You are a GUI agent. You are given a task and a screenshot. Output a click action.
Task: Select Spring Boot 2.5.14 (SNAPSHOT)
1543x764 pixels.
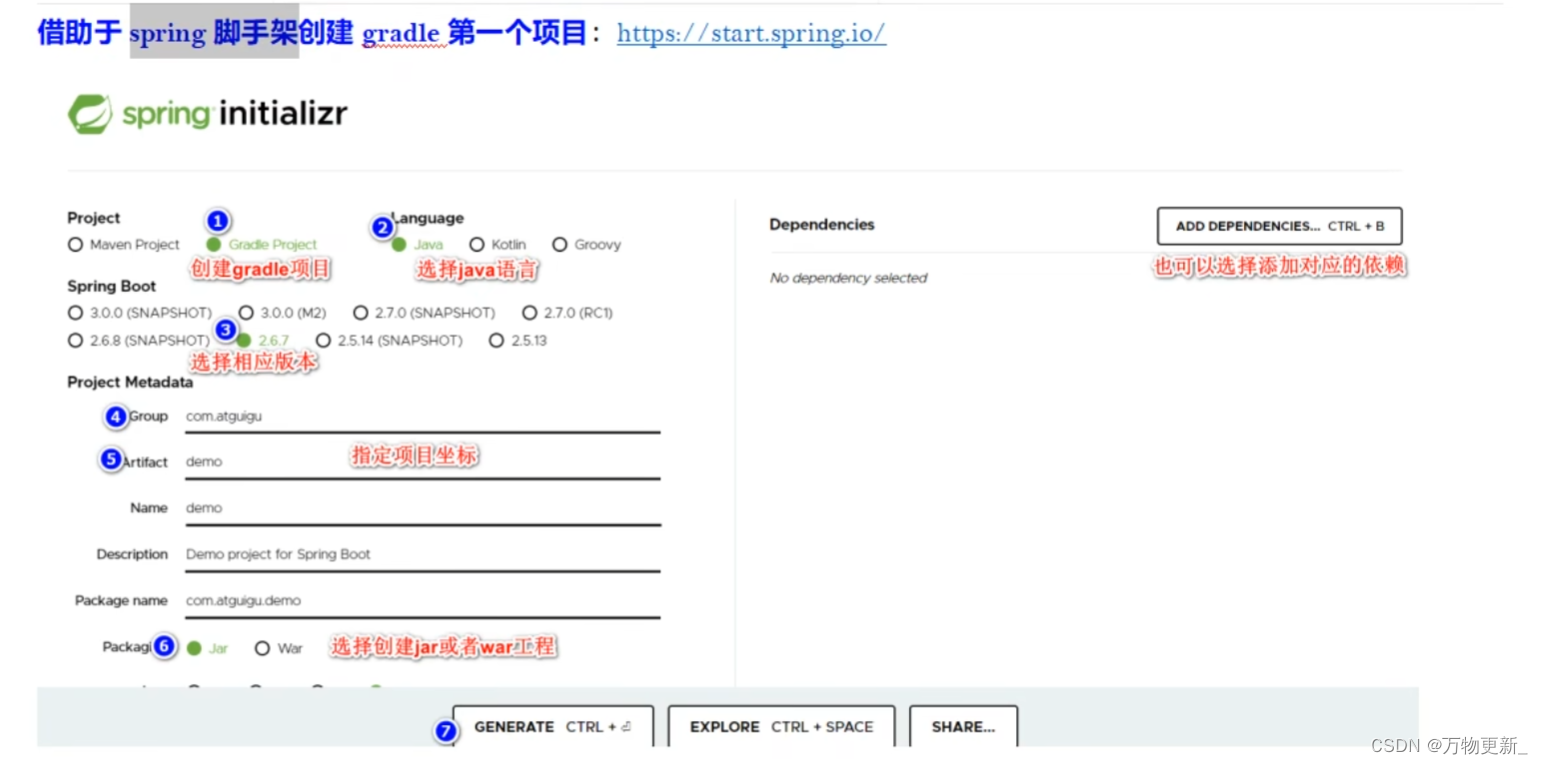(x=323, y=340)
